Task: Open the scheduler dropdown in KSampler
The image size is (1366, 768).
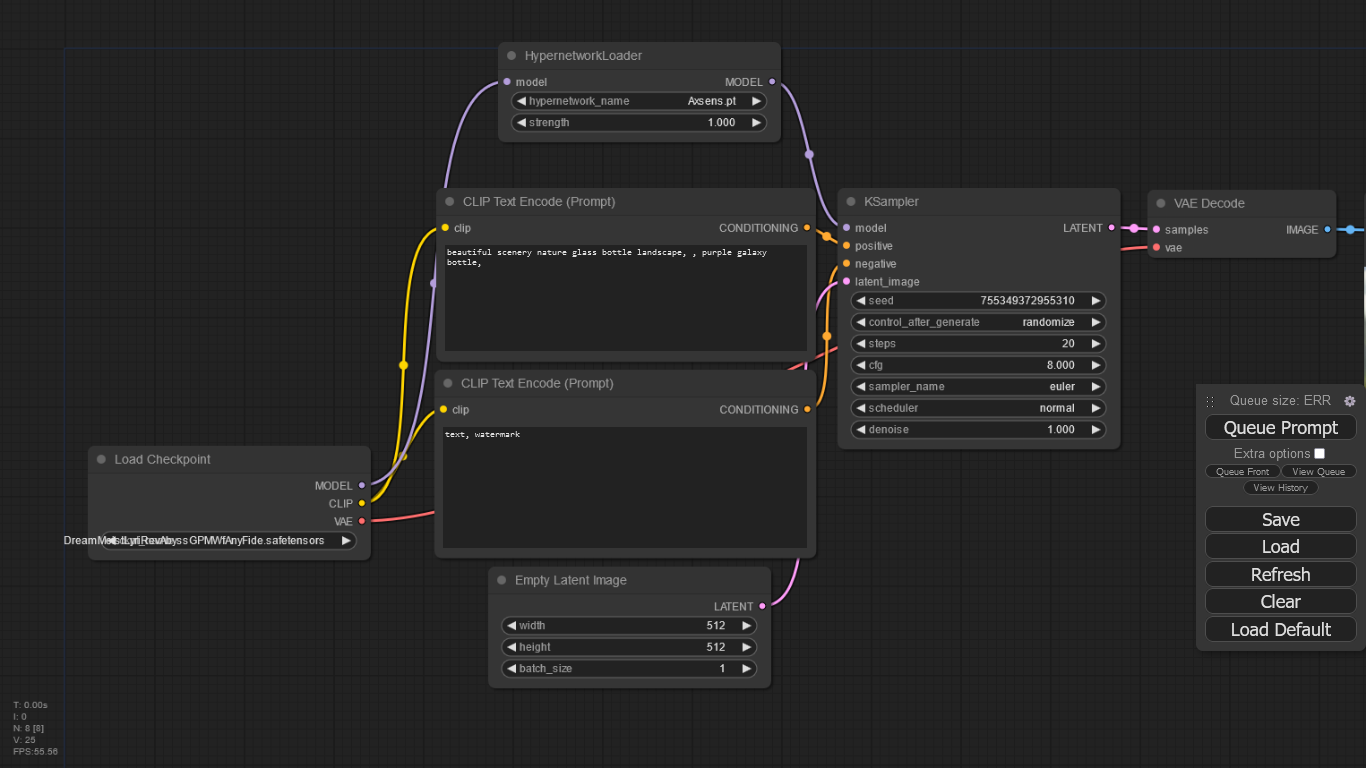Action: pos(977,408)
